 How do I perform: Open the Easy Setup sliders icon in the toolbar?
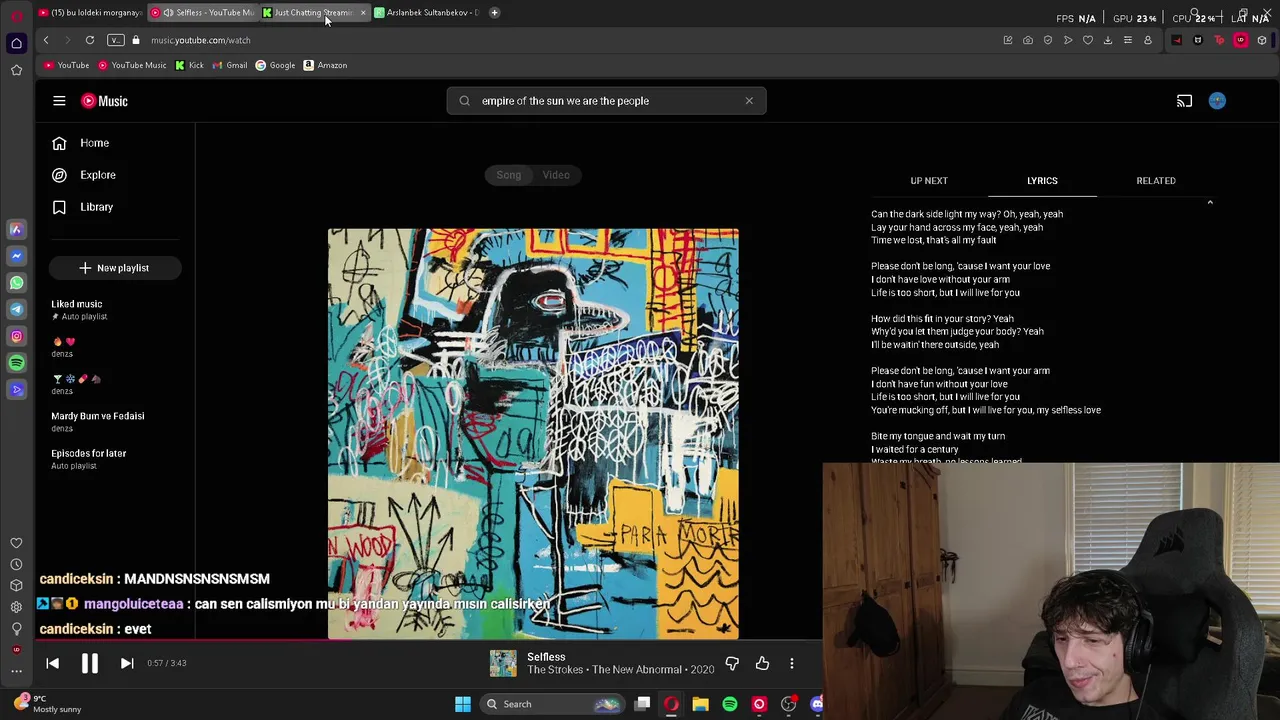[1128, 40]
